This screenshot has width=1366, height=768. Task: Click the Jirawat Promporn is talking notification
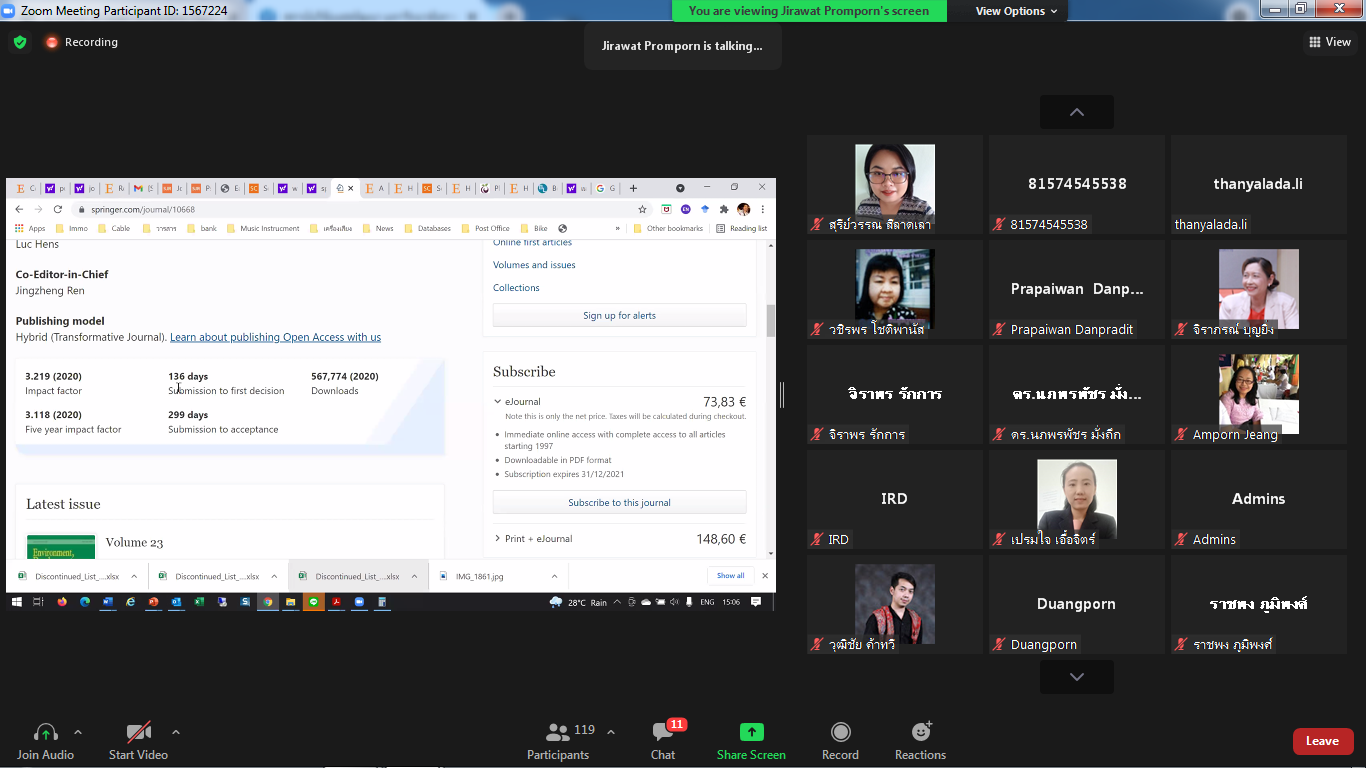point(682,46)
